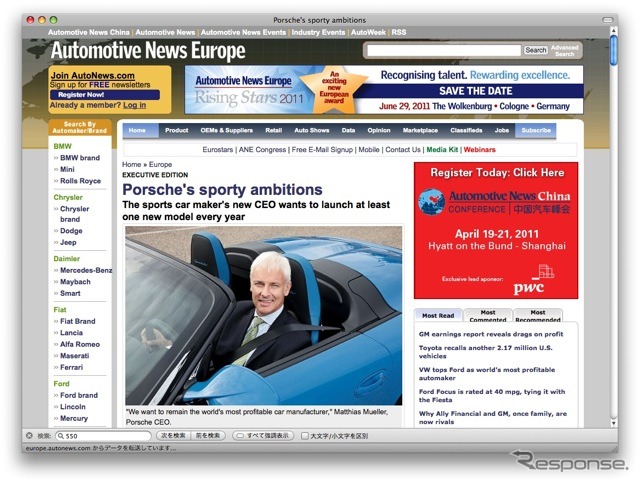Click the Rising Stars 2011 banner ad
This screenshot has width=640, height=483.
(x=384, y=90)
